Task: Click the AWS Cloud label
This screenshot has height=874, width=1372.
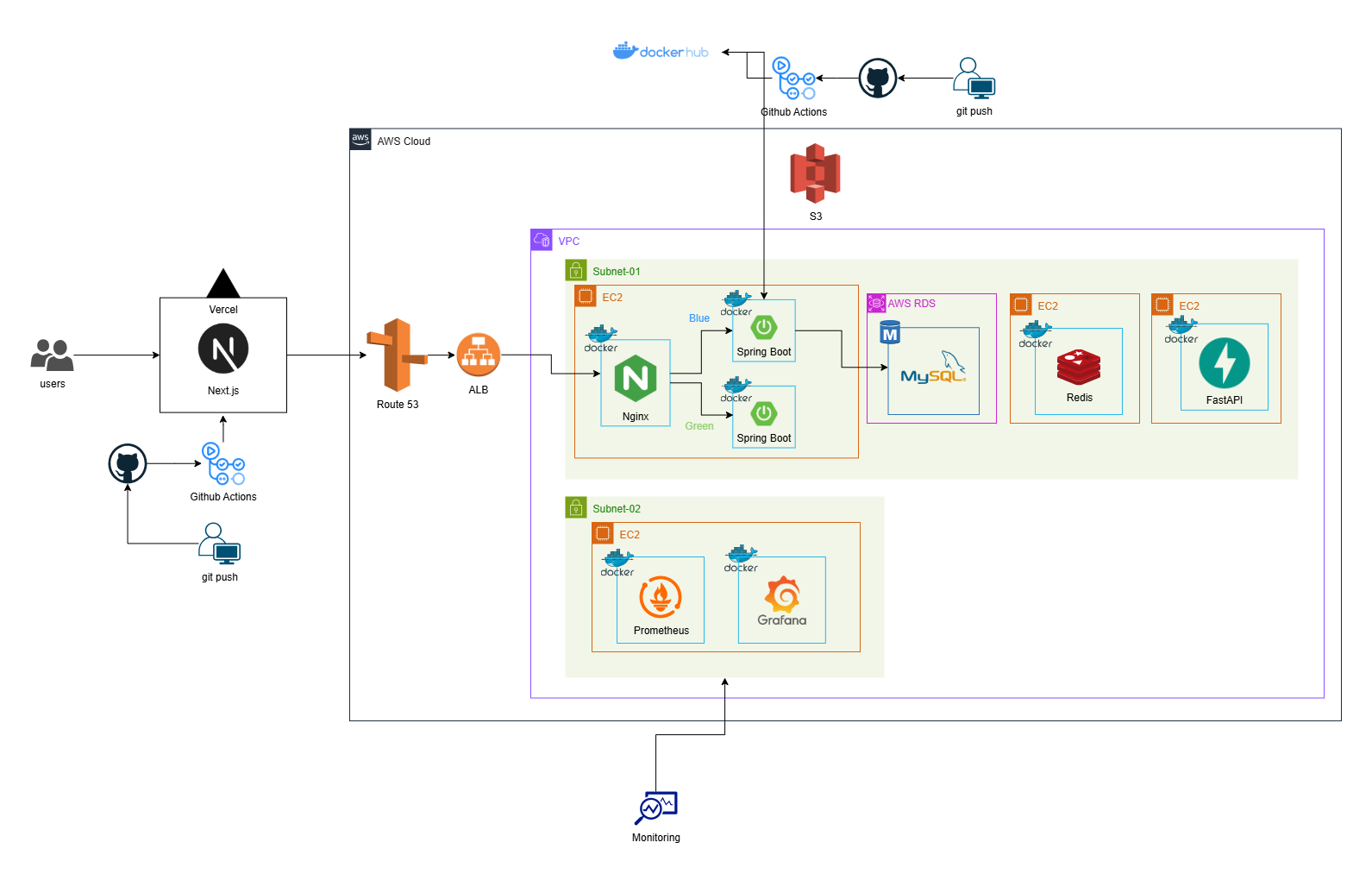Action: tap(403, 141)
